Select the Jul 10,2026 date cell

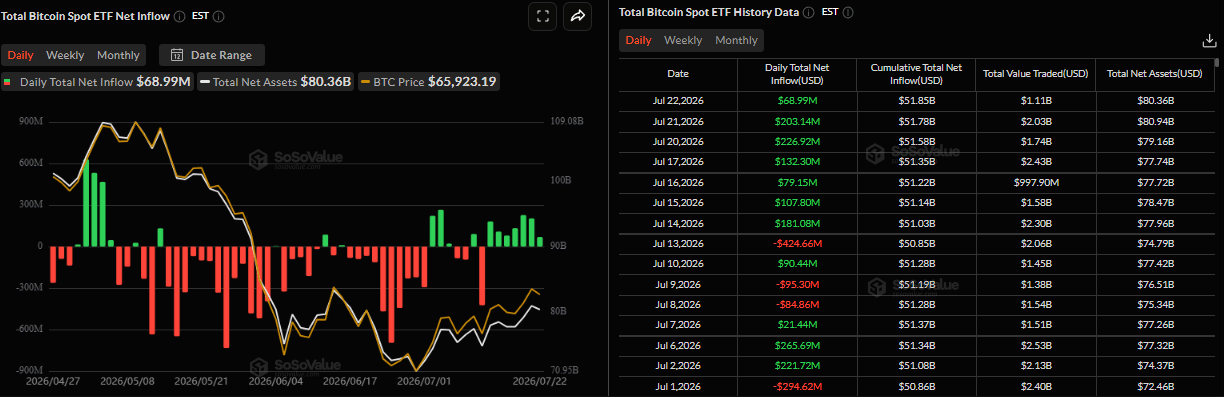(678, 263)
